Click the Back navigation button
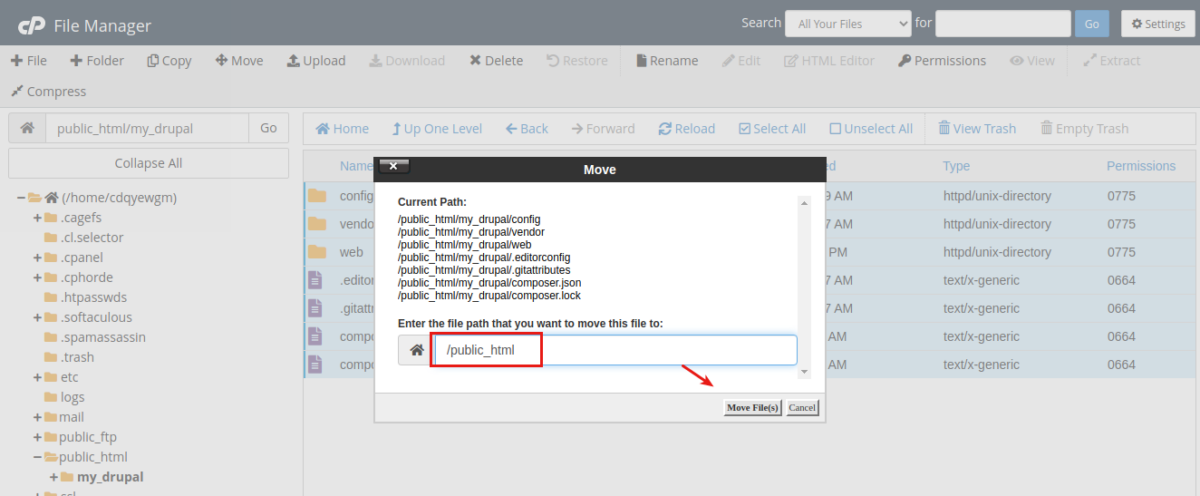Screen dimensions: 1200x496 527,128
